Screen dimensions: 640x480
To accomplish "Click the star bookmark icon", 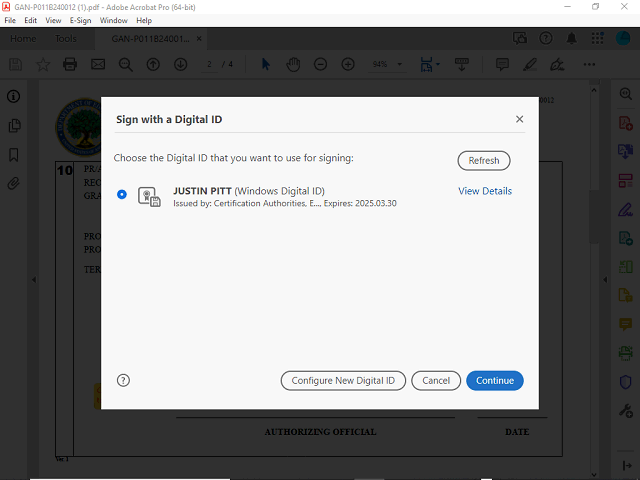I will (x=43, y=64).
